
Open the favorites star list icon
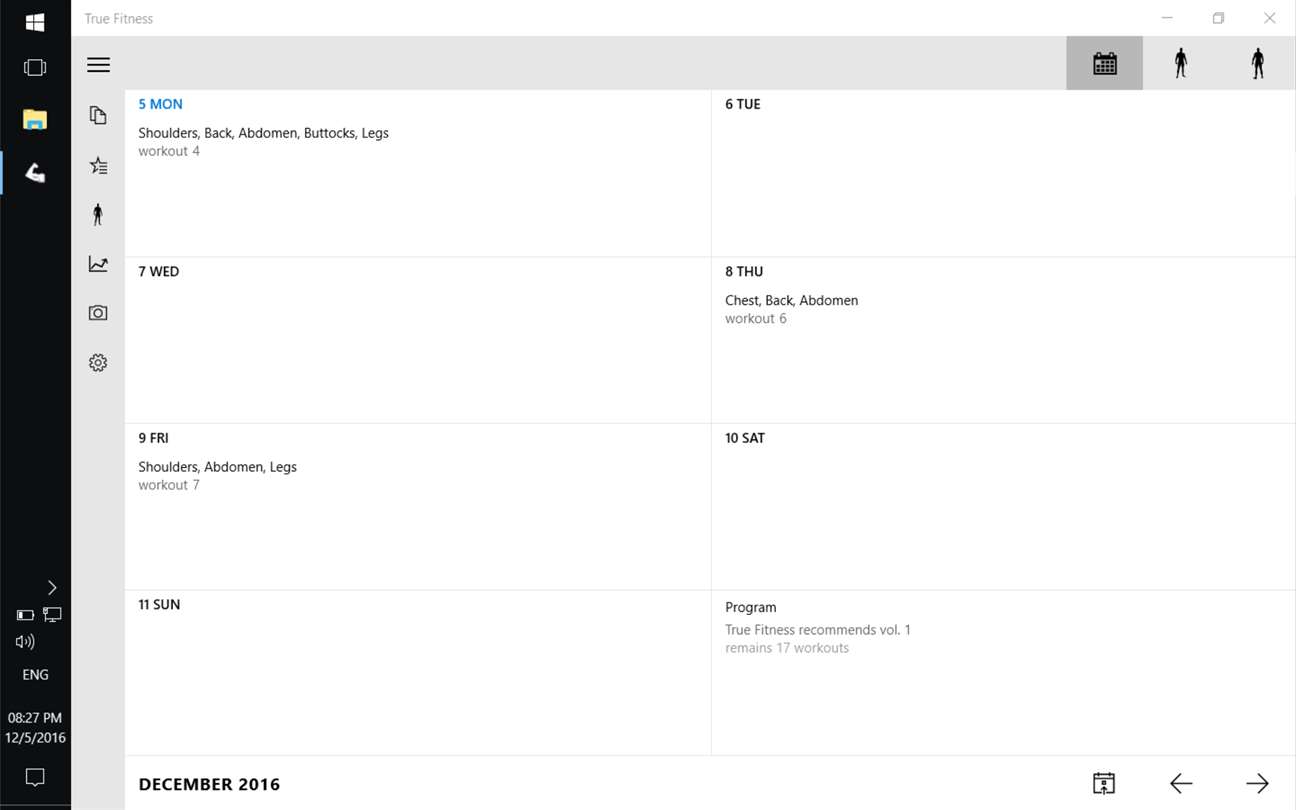(98, 166)
